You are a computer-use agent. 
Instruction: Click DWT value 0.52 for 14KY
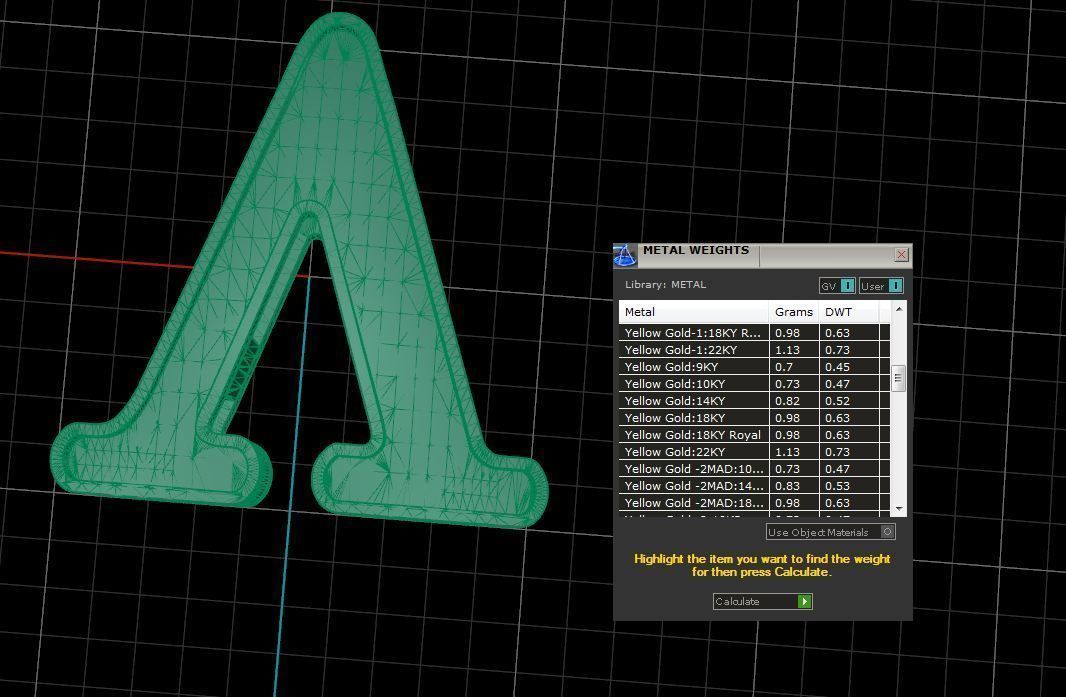click(x=838, y=401)
